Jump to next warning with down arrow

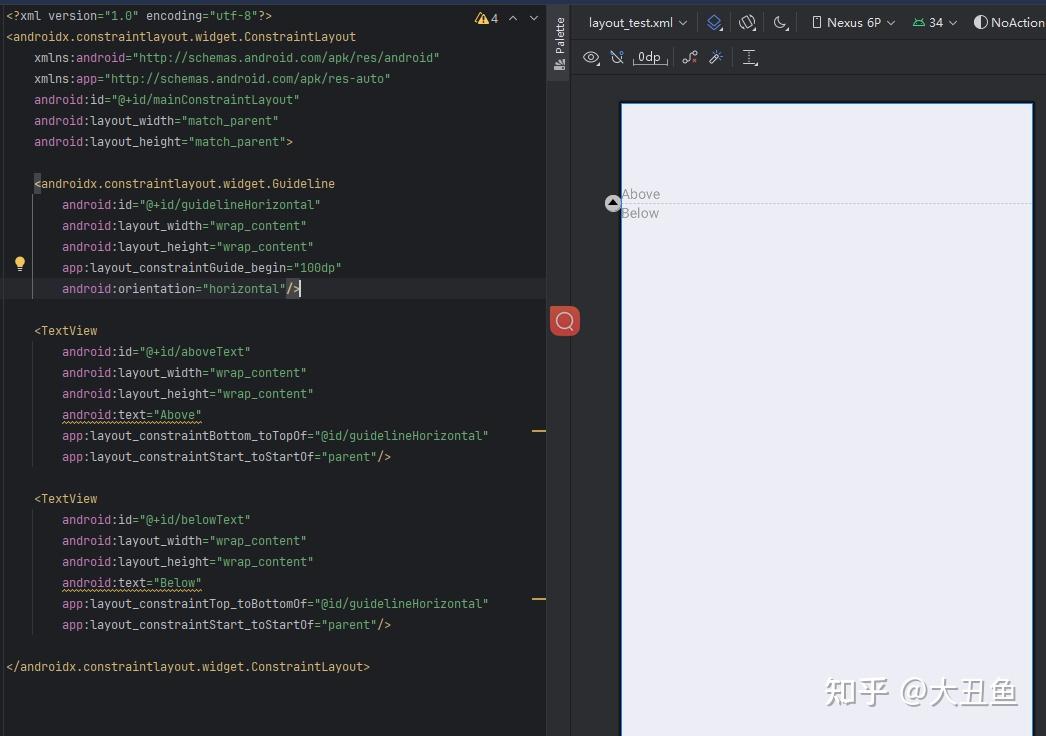tap(533, 17)
